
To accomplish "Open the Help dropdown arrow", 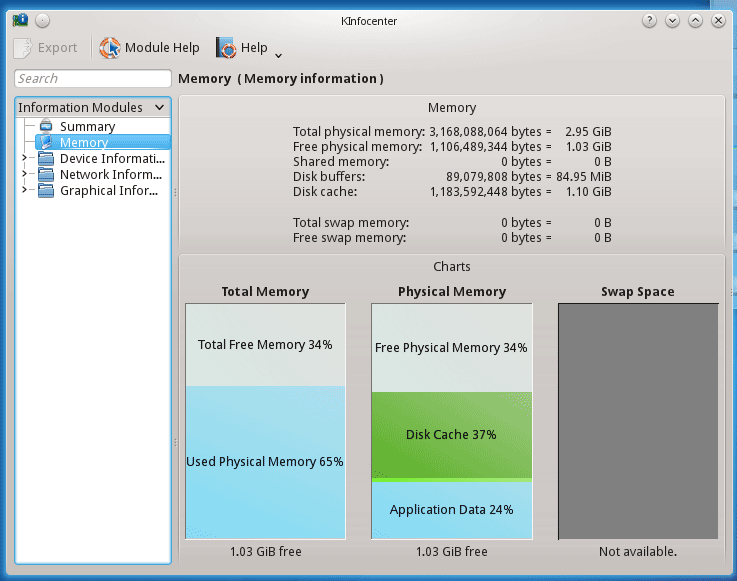I will click(x=278, y=55).
